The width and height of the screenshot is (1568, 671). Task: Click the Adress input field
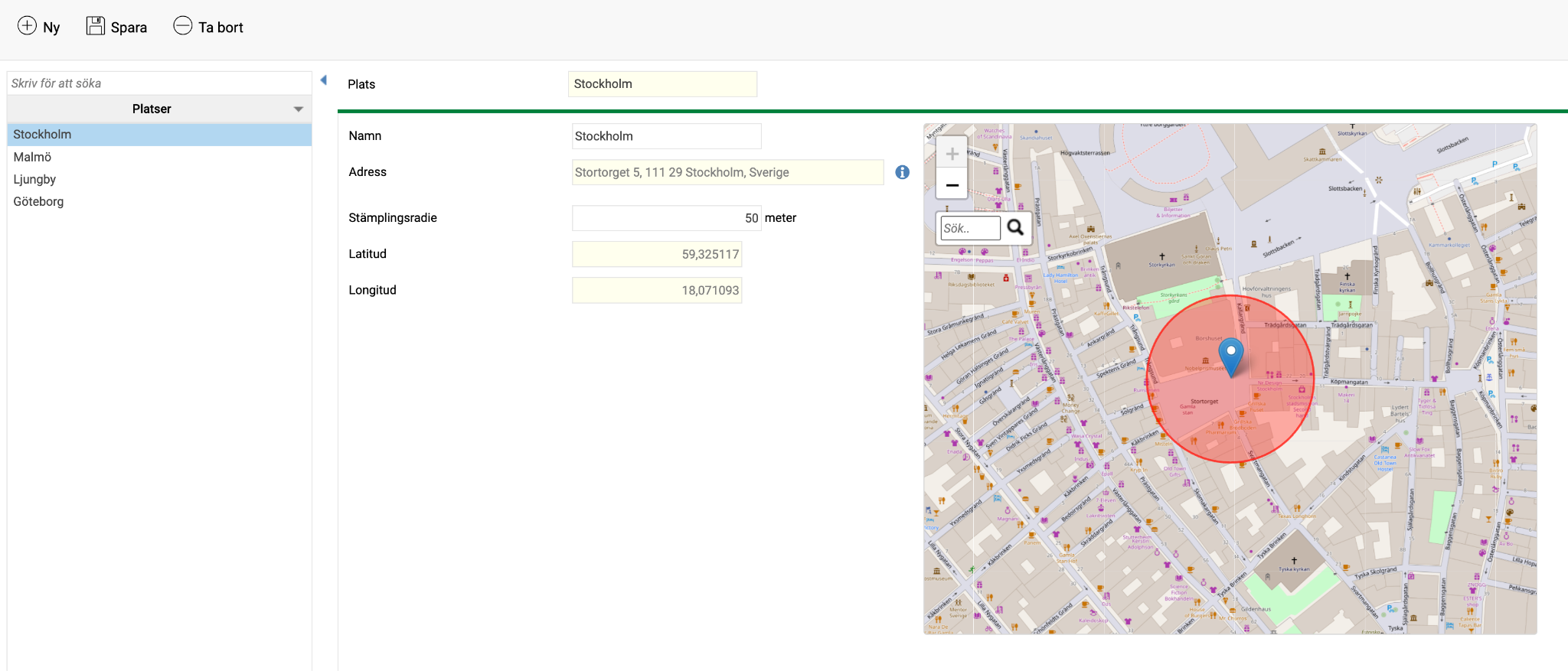(x=727, y=172)
